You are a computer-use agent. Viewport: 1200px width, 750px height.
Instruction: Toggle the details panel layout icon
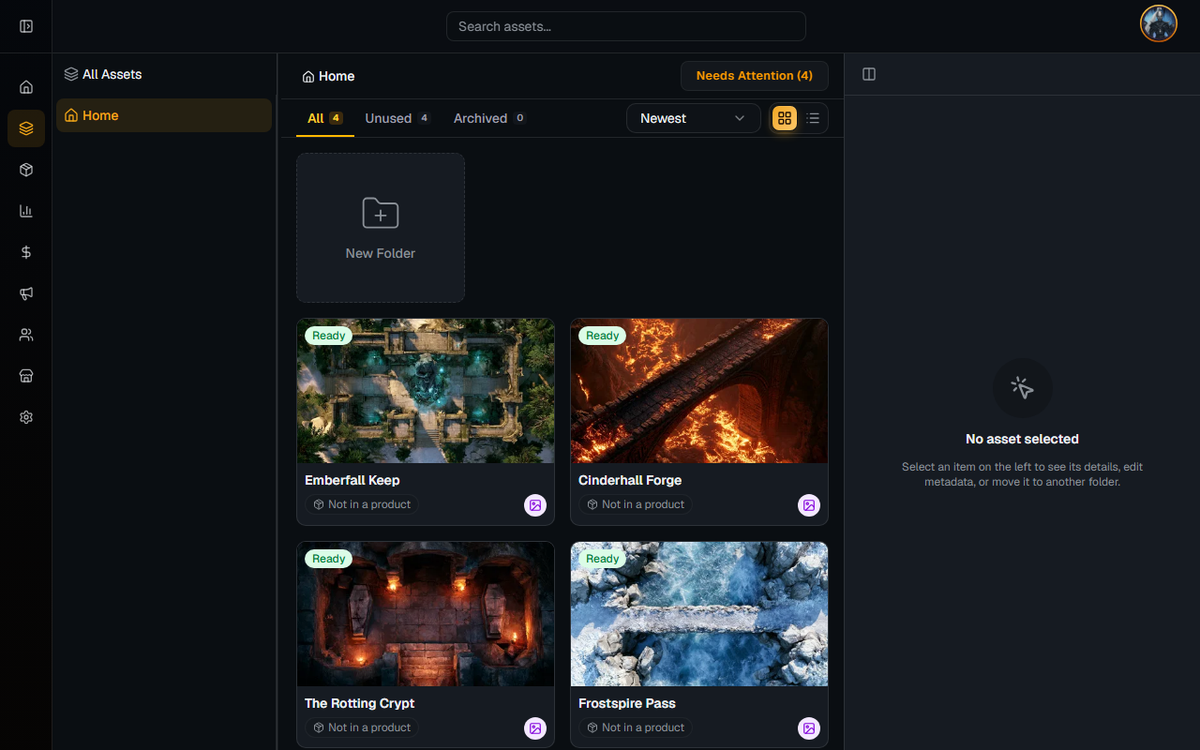pyautogui.click(x=869, y=74)
